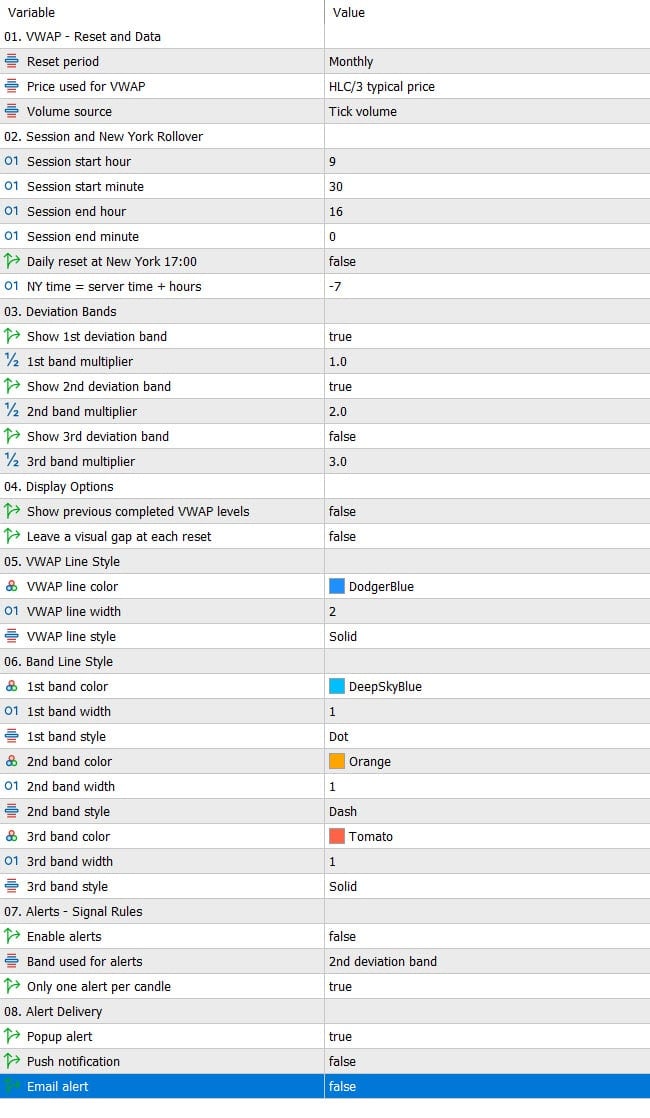Screen dimensions: 650x1118
Task: Click the integer icon beside VWAP line width
Action: click(x=11, y=611)
